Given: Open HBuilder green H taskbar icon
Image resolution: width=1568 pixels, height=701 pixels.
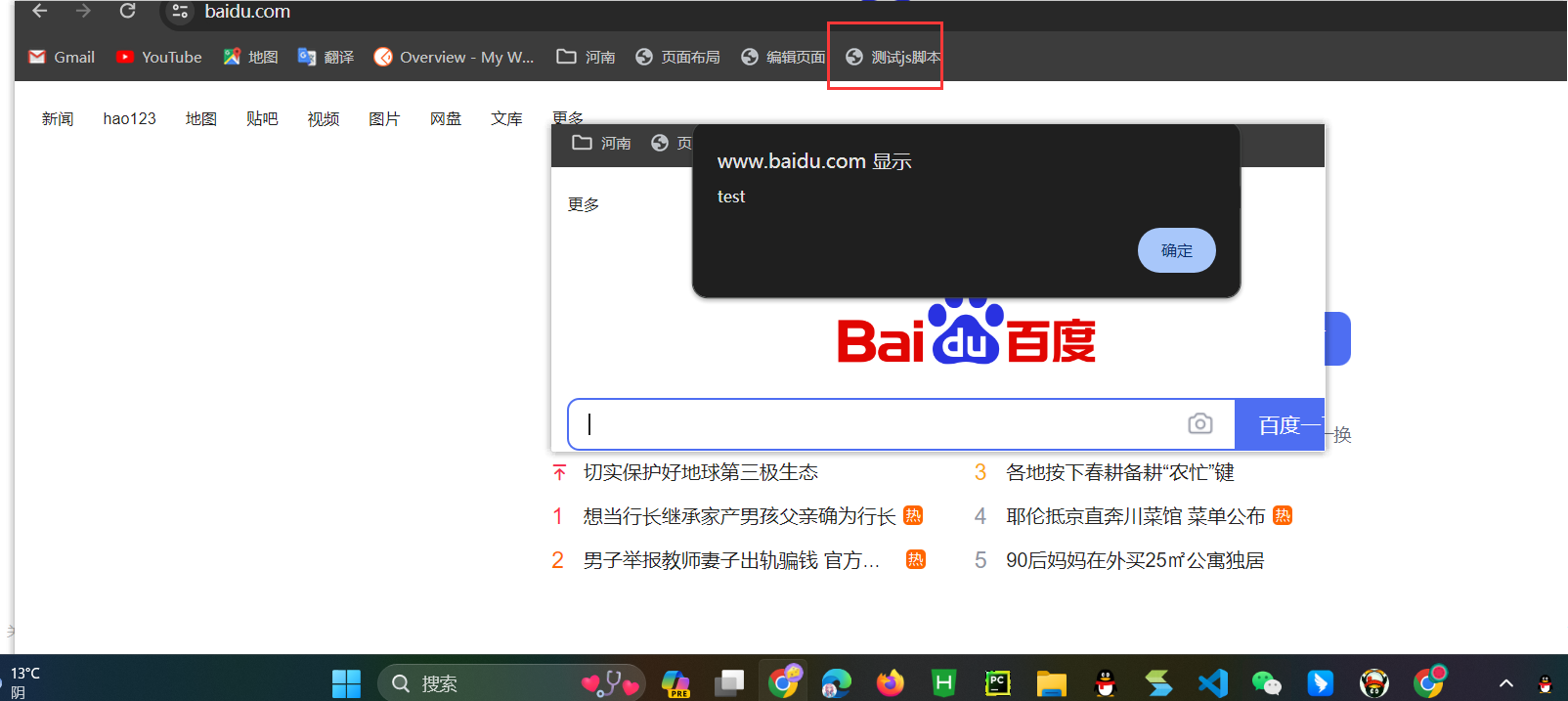Looking at the screenshot, I should pyautogui.click(x=943, y=682).
